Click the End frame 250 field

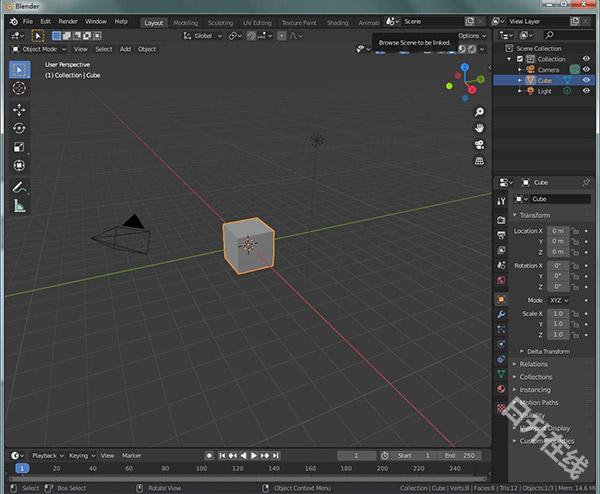click(460, 455)
